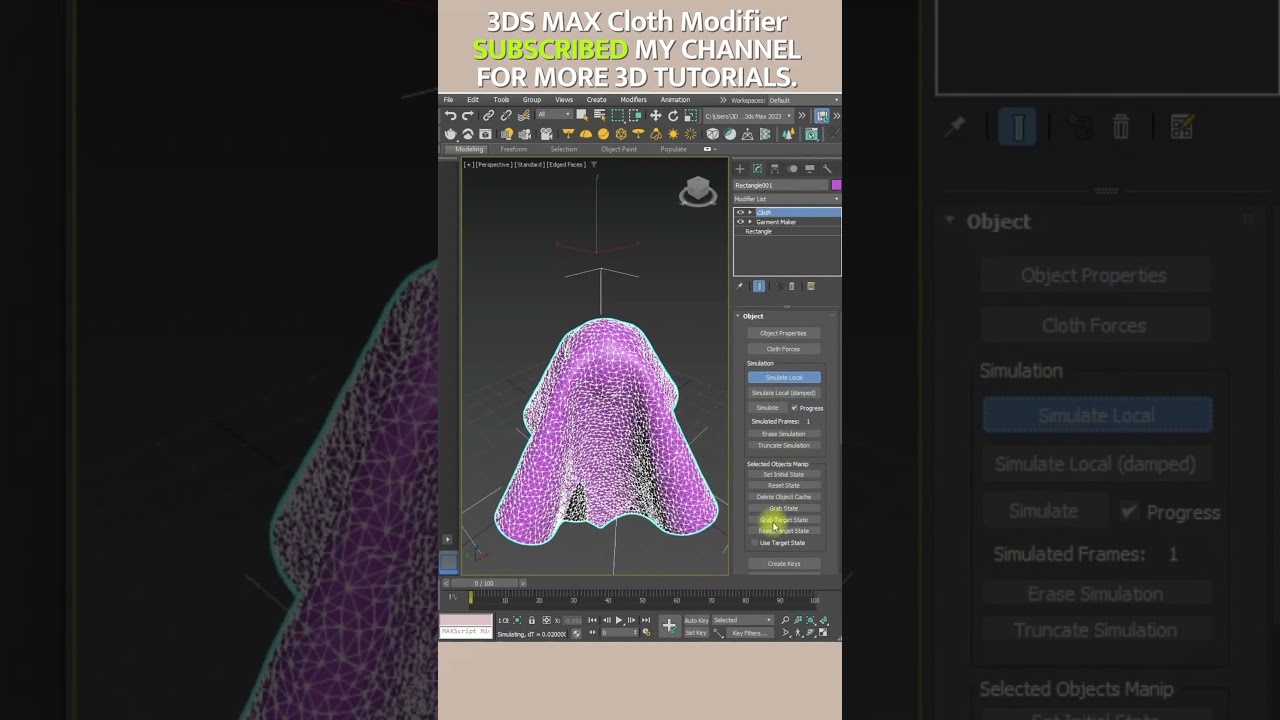The image size is (1280, 720).
Task: Expand menu bar overflow chevrons
Action: coord(723,100)
